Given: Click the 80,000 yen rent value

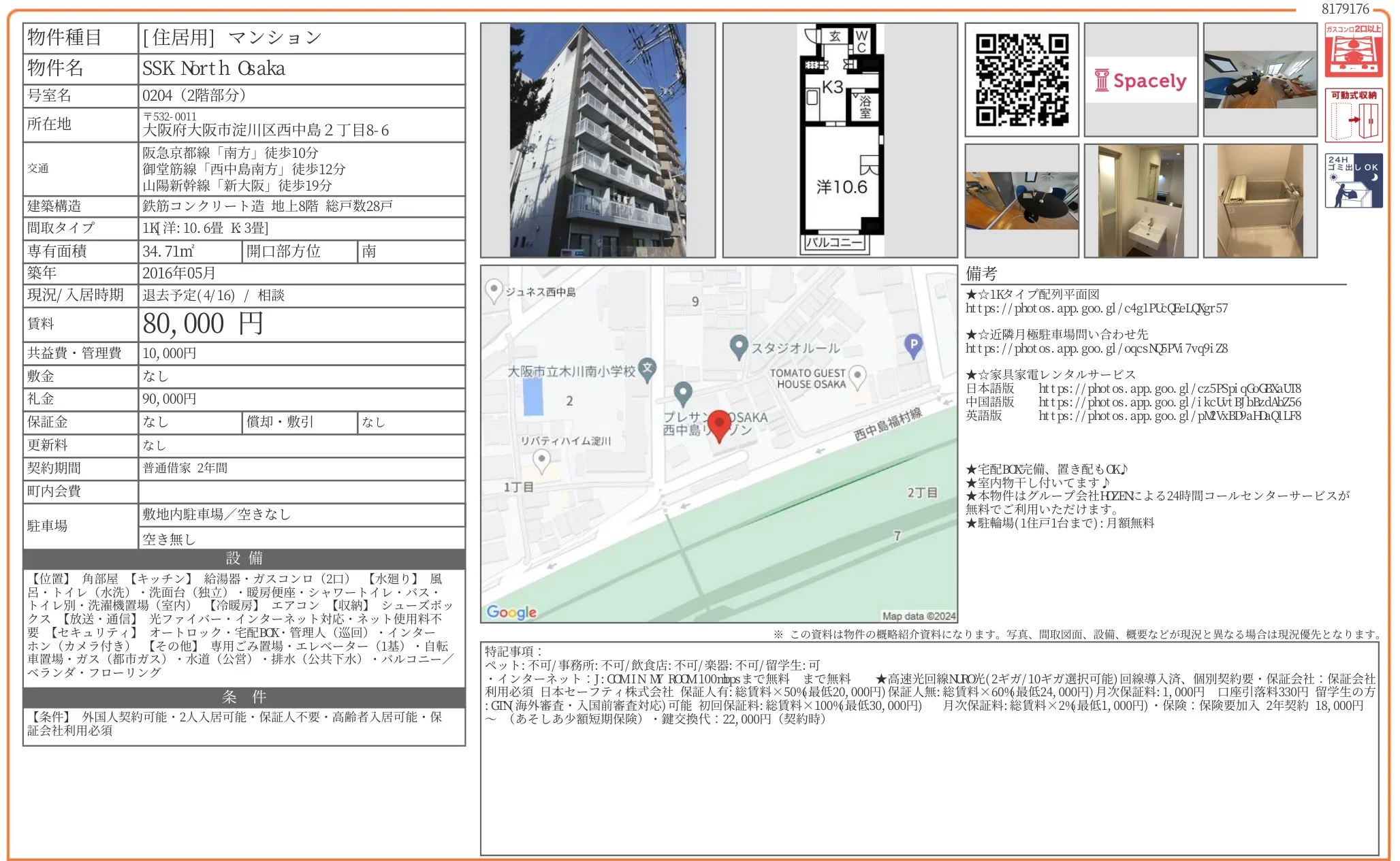Looking at the screenshot, I should (203, 324).
